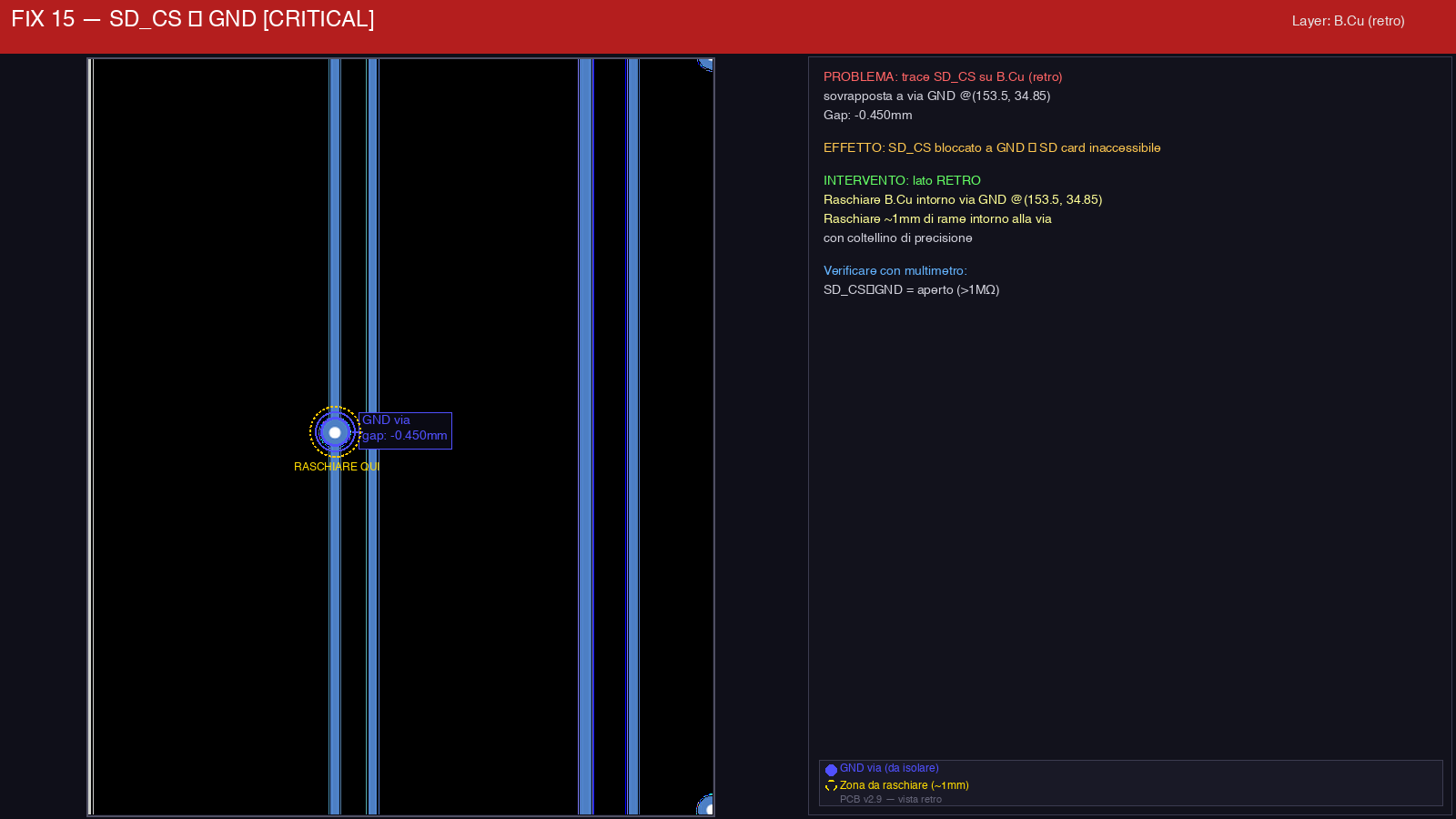Click the blue GND via legend marker
The width and height of the screenshot is (1456, 819).
831,770
